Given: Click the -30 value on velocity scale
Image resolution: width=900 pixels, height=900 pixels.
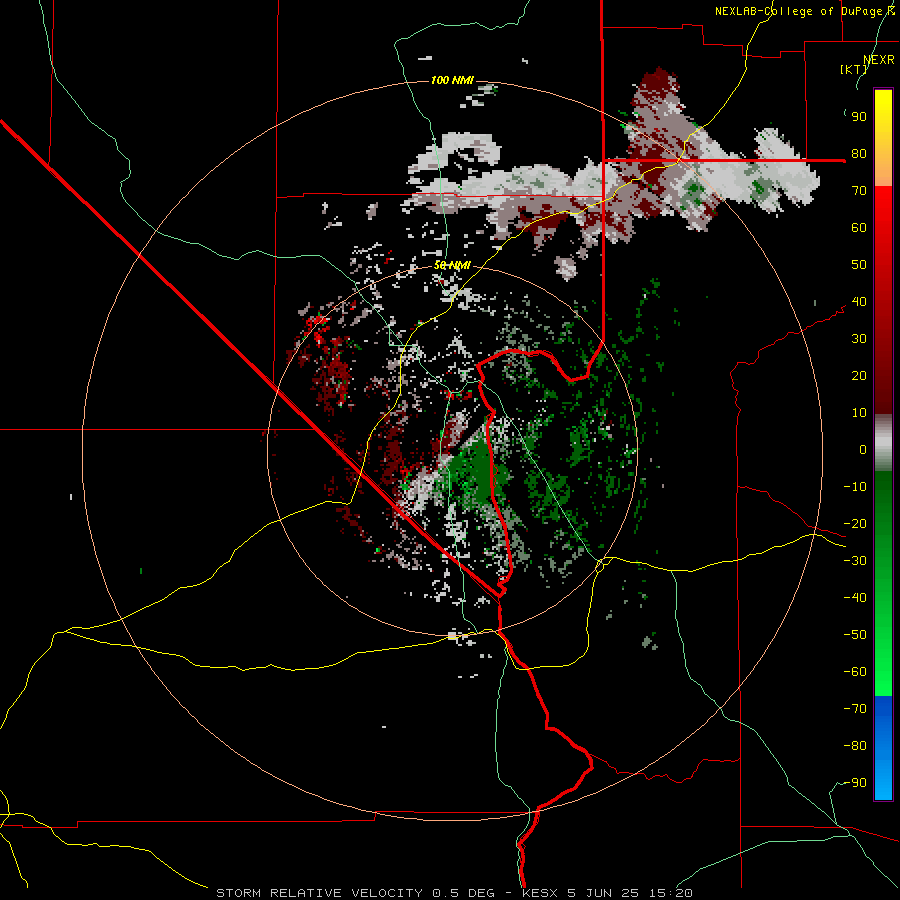Looking at the screenshot, I should point(855,561).
